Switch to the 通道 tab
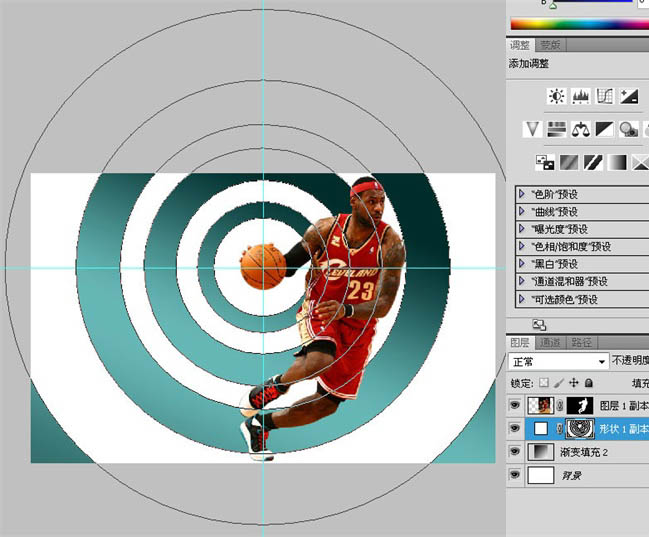Screen dimensions: 649x537 (550, 343)
